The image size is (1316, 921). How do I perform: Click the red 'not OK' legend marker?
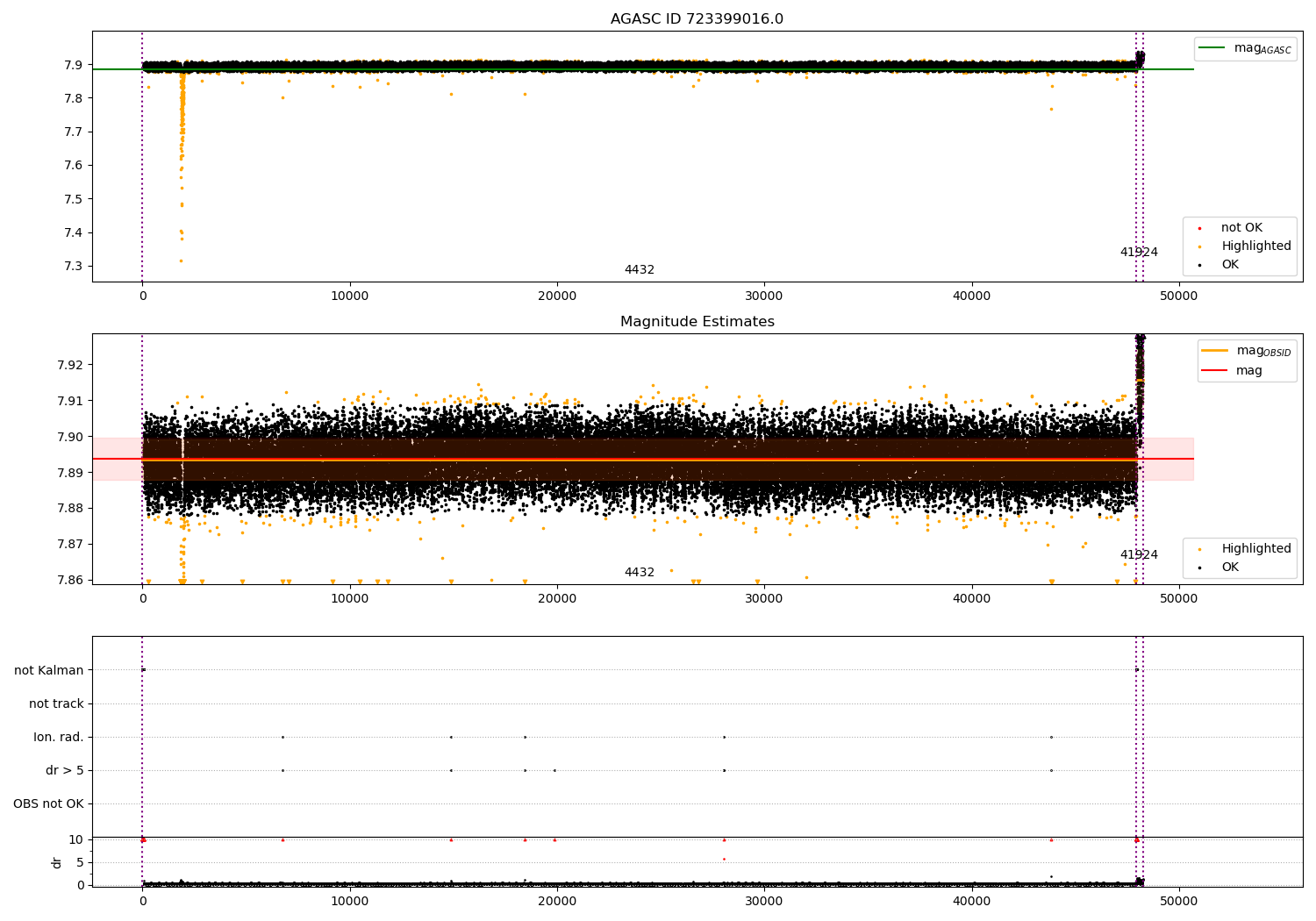pyautogui.click(x=1199, y=228)
